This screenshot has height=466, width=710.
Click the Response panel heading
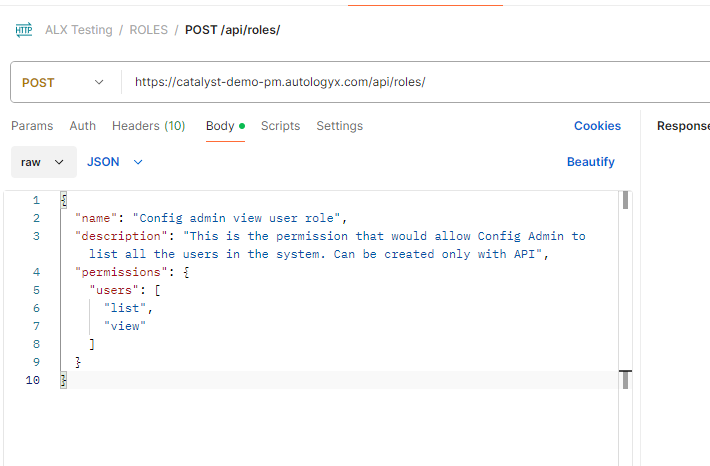[x=683, y=126]
